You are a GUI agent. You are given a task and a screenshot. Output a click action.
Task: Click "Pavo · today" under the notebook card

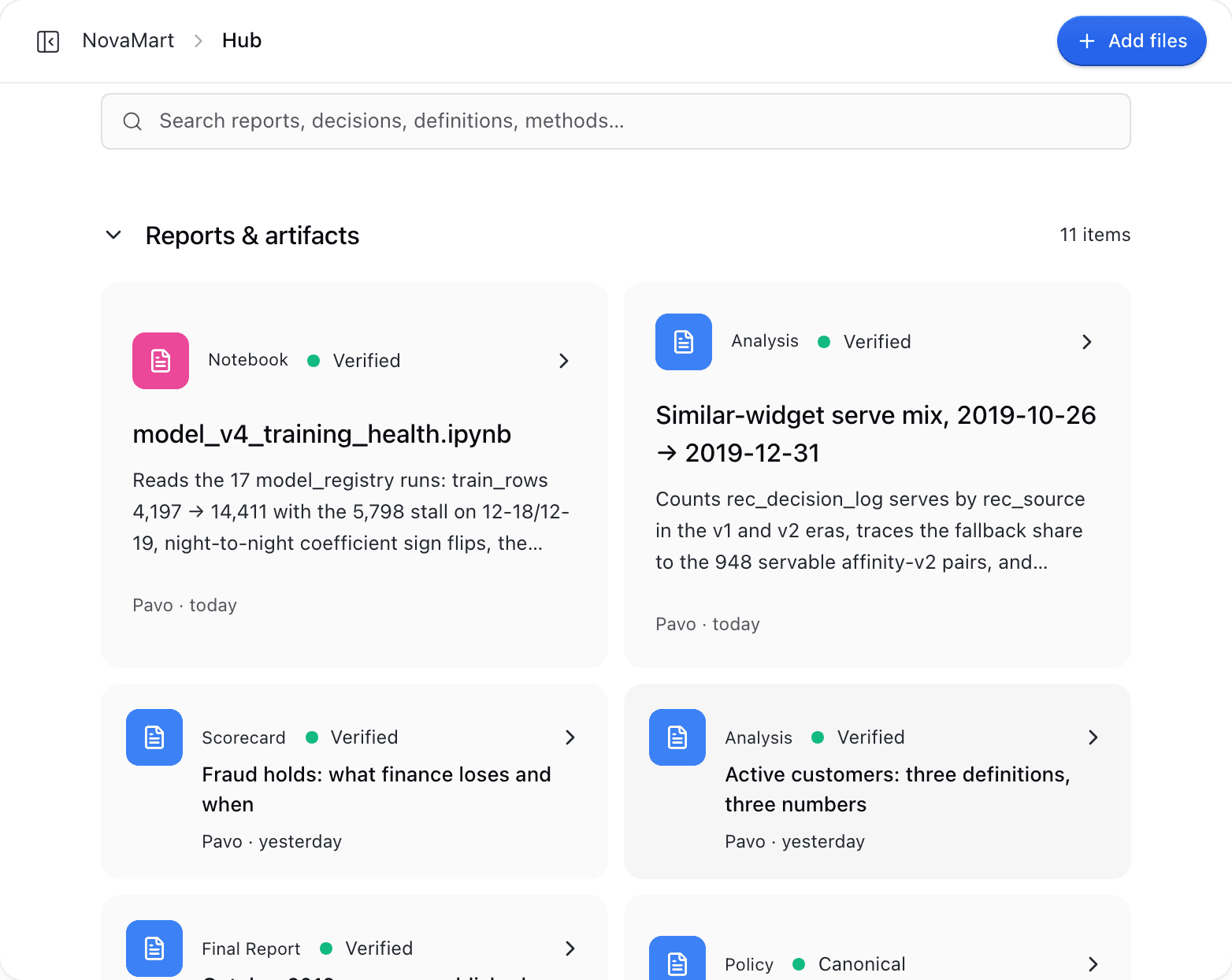coord(184,605)
